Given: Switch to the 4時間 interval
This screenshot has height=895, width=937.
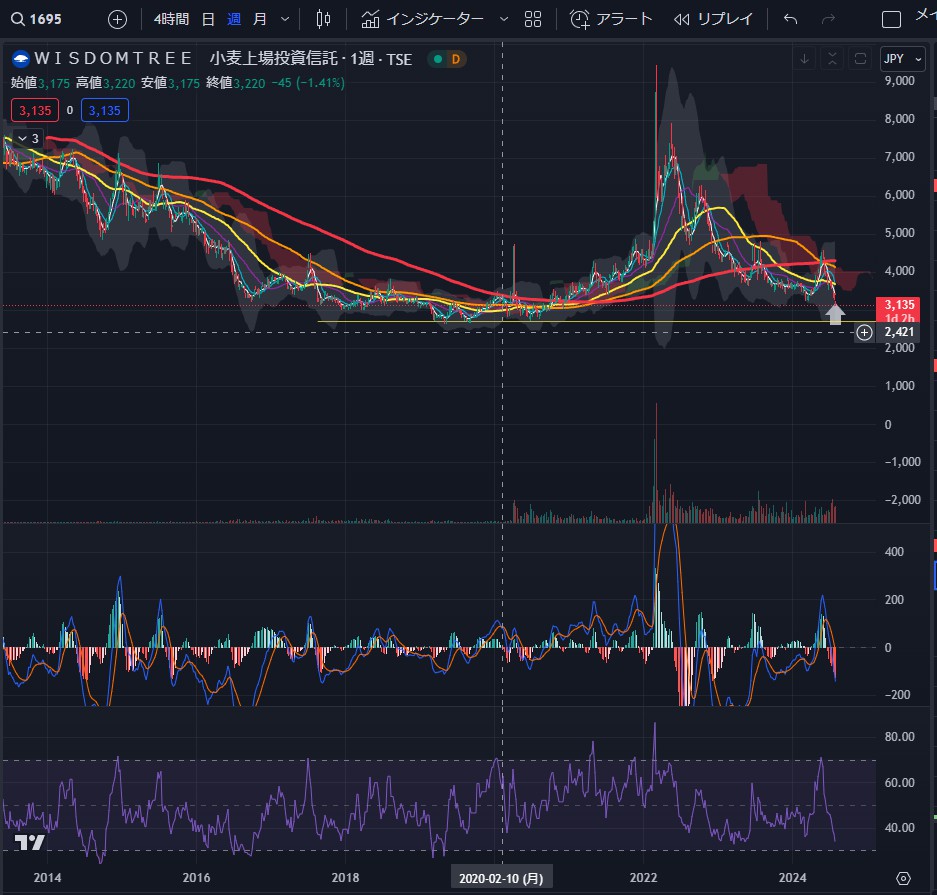Looking at the screenshot, I should tap(171, 19).
